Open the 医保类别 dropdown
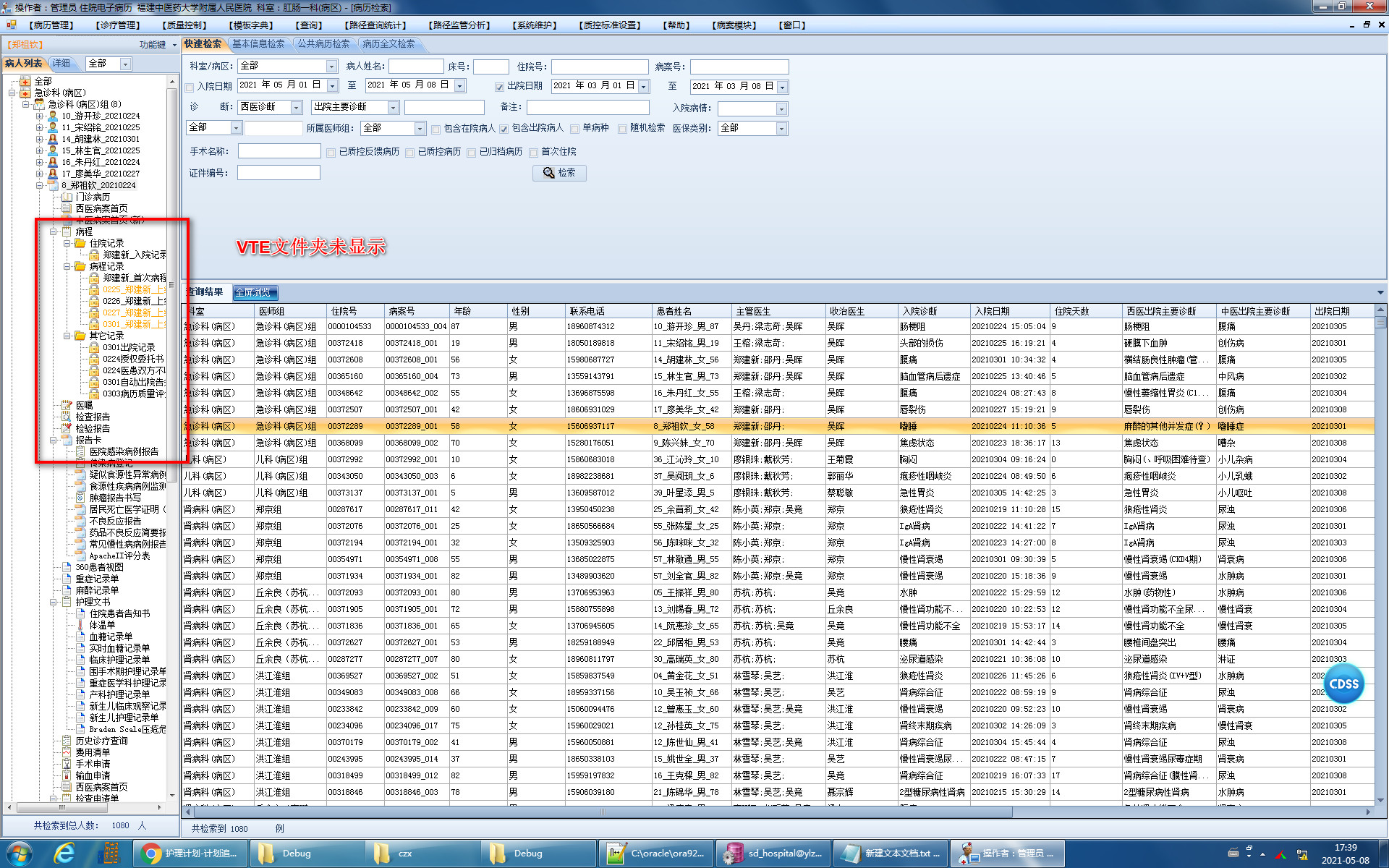 [x=781, y=129]
